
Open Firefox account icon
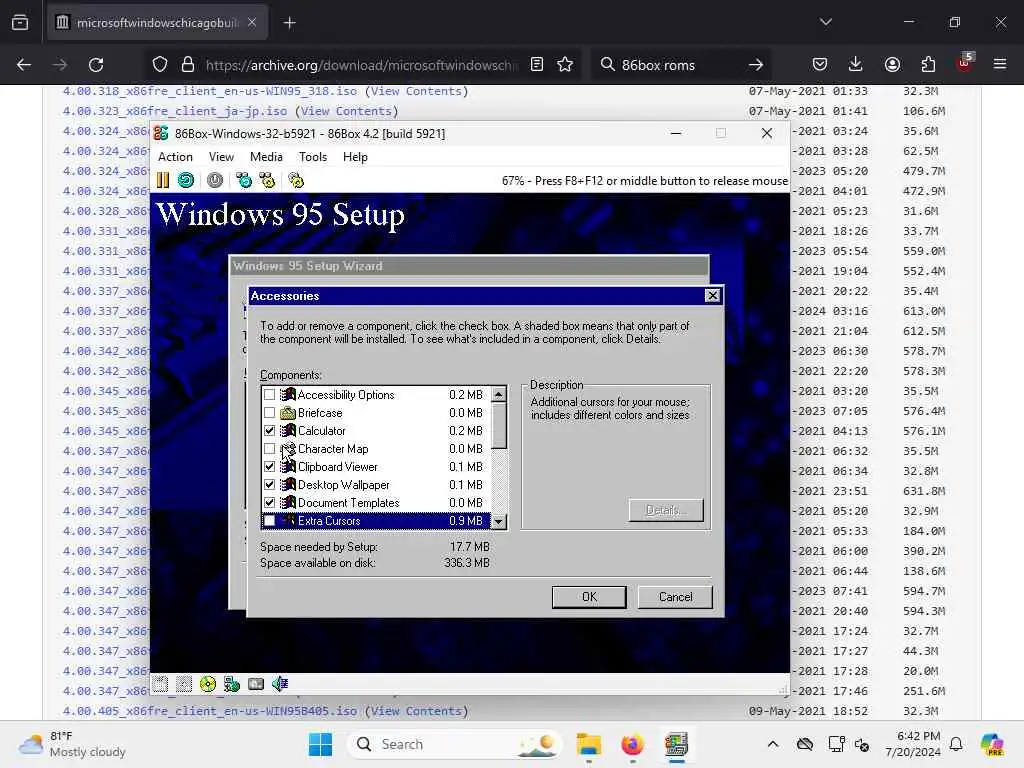[892, 65]
